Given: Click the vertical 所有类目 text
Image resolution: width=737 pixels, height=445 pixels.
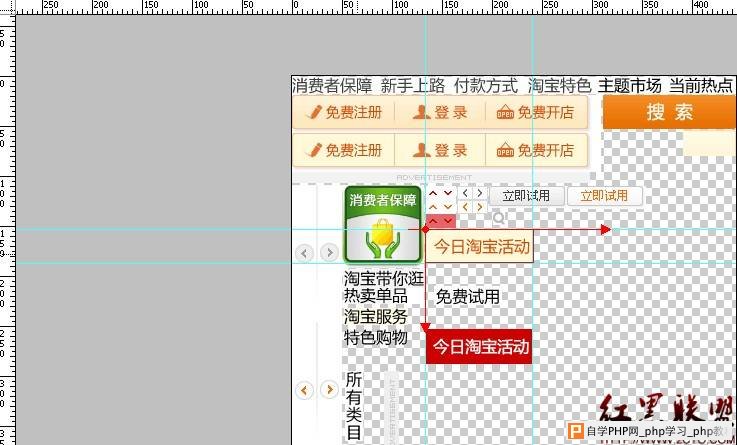Looking at the screenshot, I should click(x=354, y=406).
